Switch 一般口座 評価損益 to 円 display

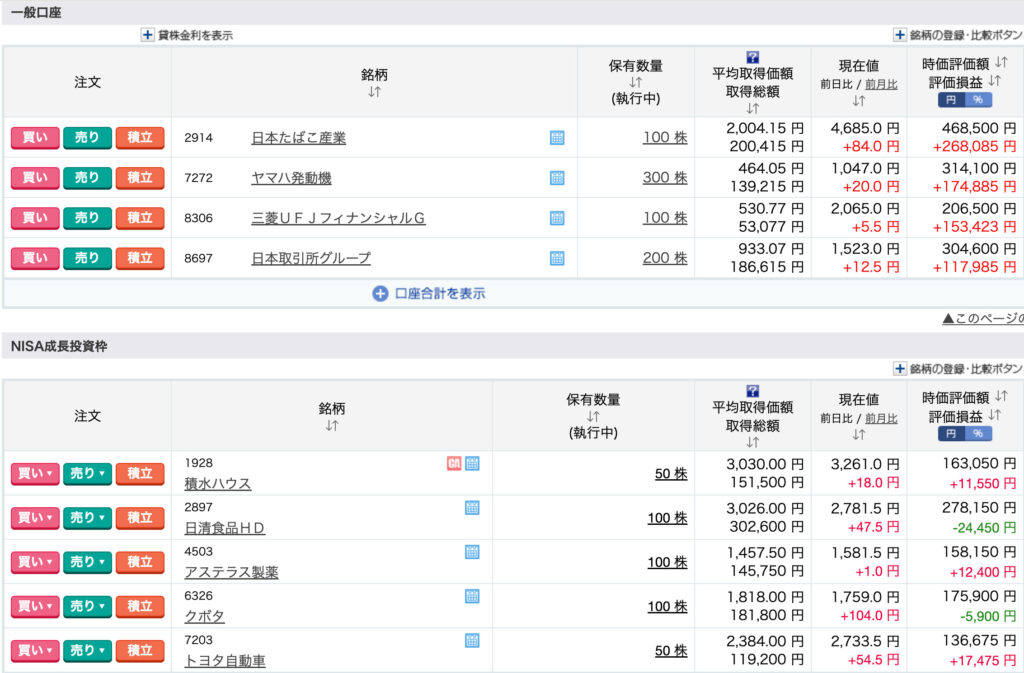point(951,100)
